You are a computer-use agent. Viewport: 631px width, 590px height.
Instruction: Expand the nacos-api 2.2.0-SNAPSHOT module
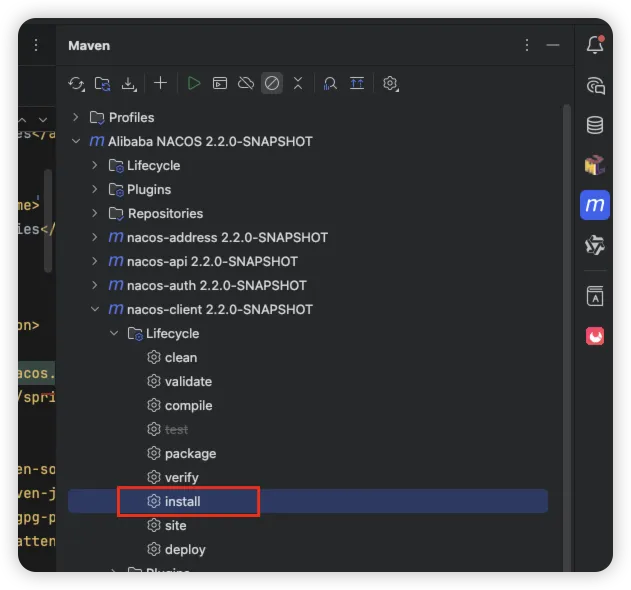(x=95, y=261)
